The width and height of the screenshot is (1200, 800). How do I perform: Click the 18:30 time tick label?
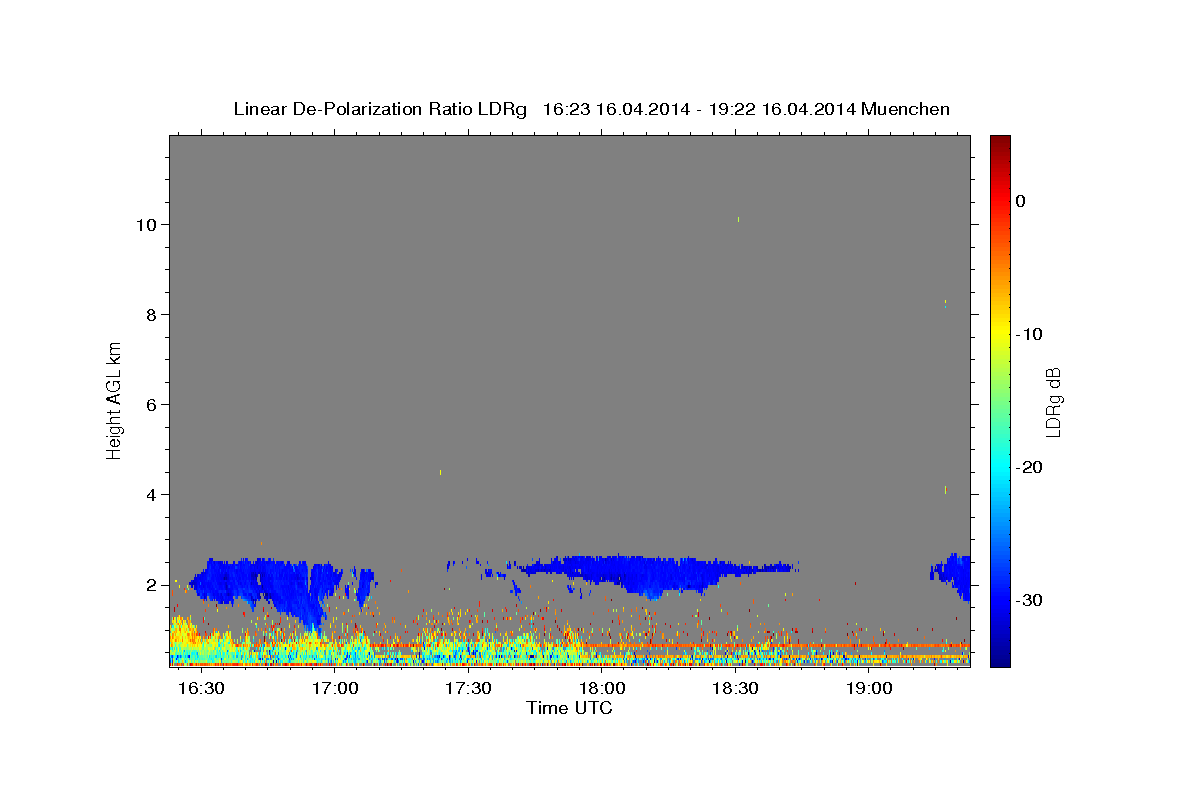[735, 689]
